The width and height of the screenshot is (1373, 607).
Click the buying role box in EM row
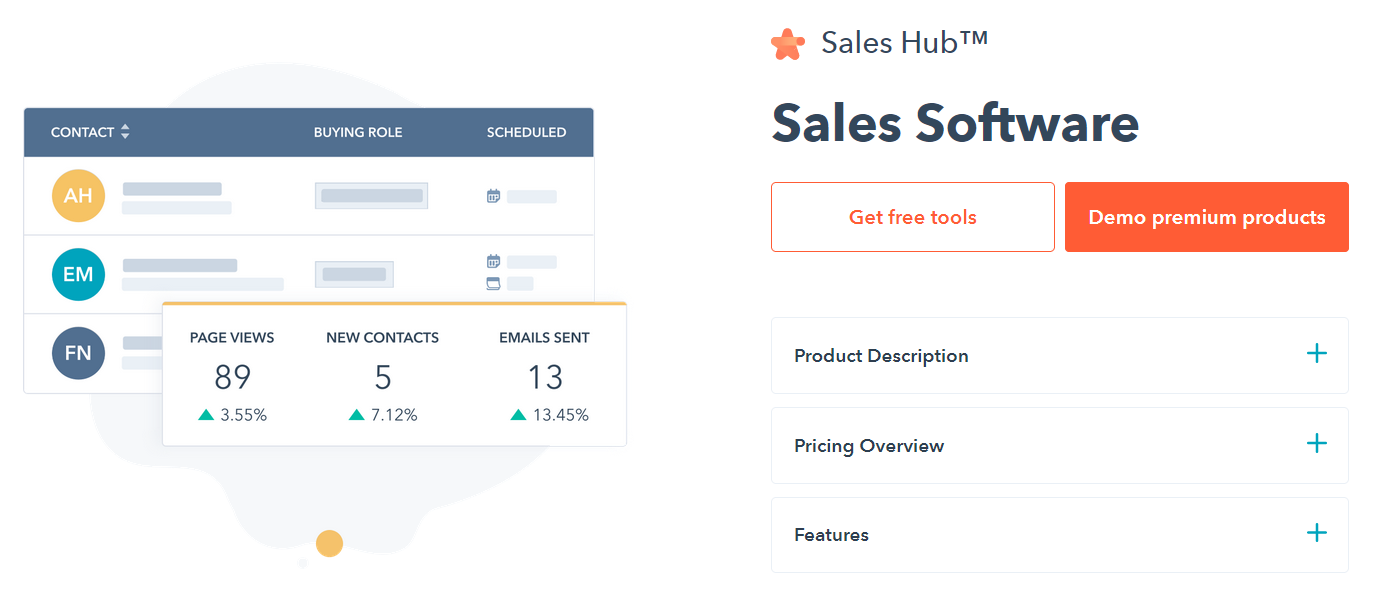pyautogui.click(x=354, y=274)
